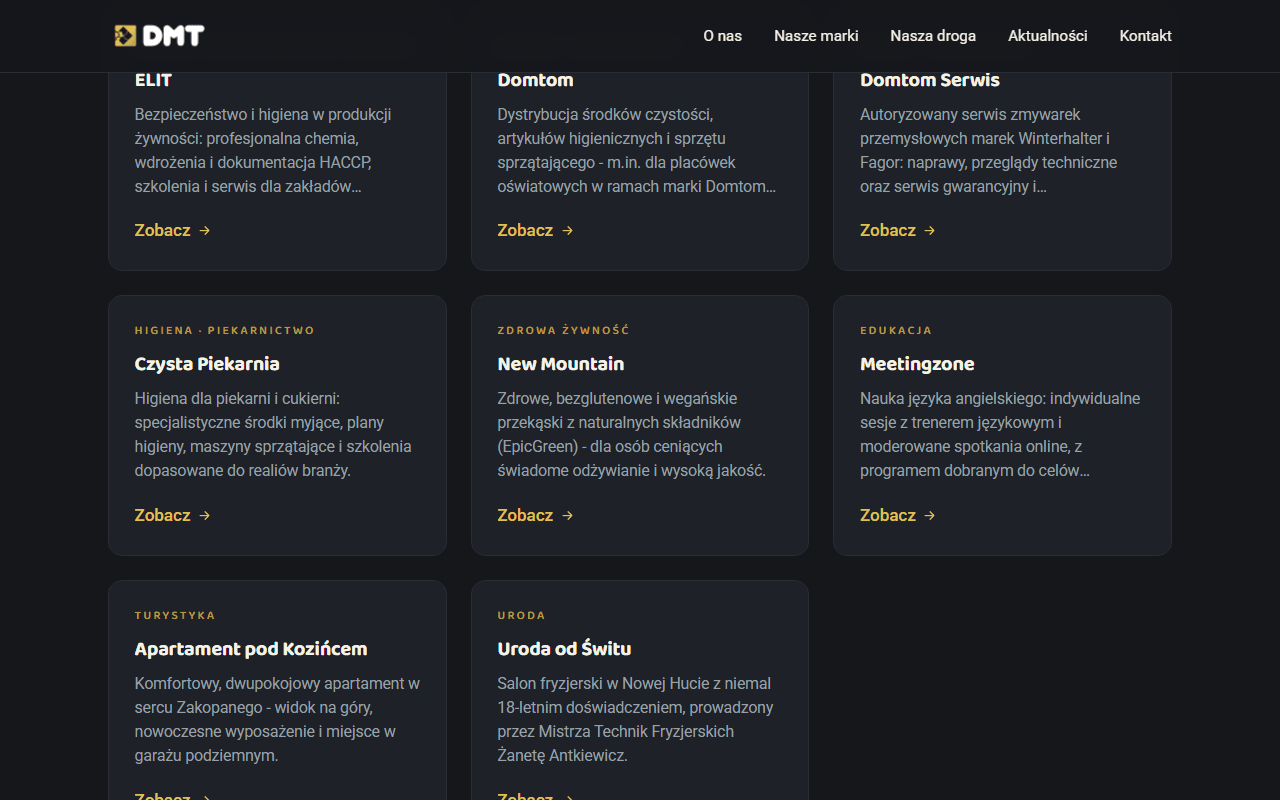
Task: Navigate to the Kontakt page
Action: [x=1146, y=36]
